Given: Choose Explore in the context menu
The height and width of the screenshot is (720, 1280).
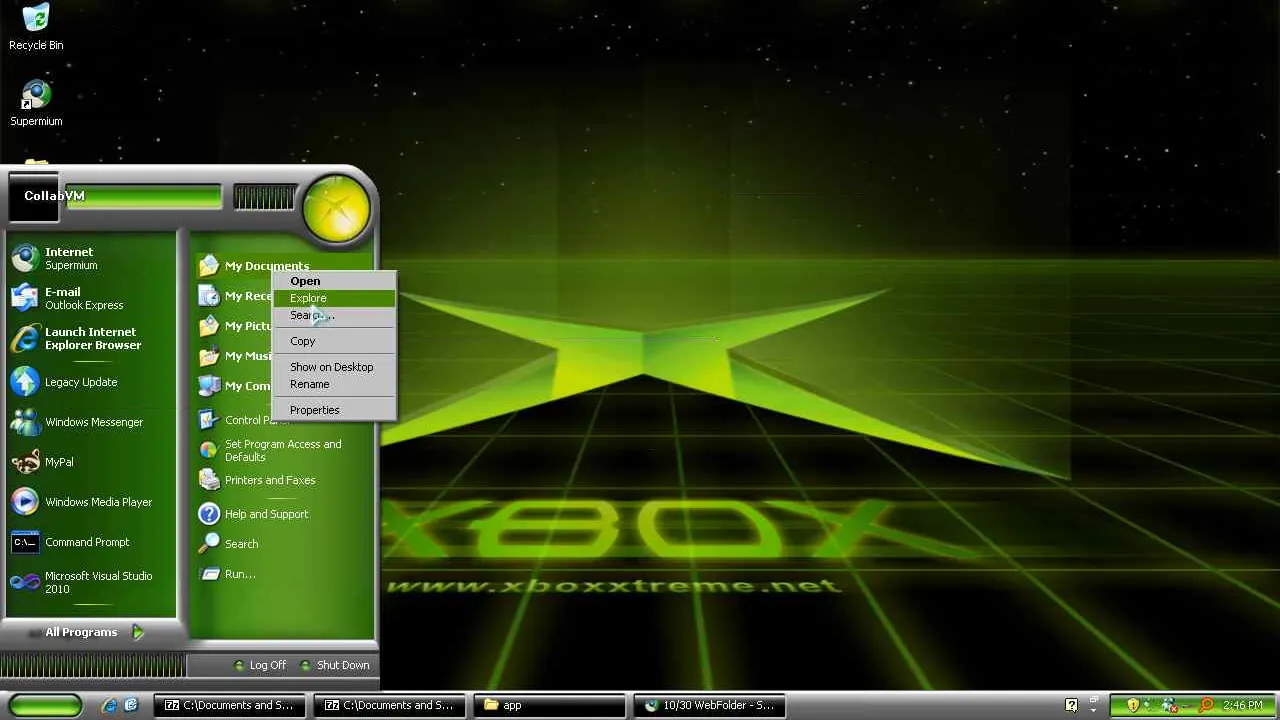Looking at the screenshot, I should (x=334, y=298).
